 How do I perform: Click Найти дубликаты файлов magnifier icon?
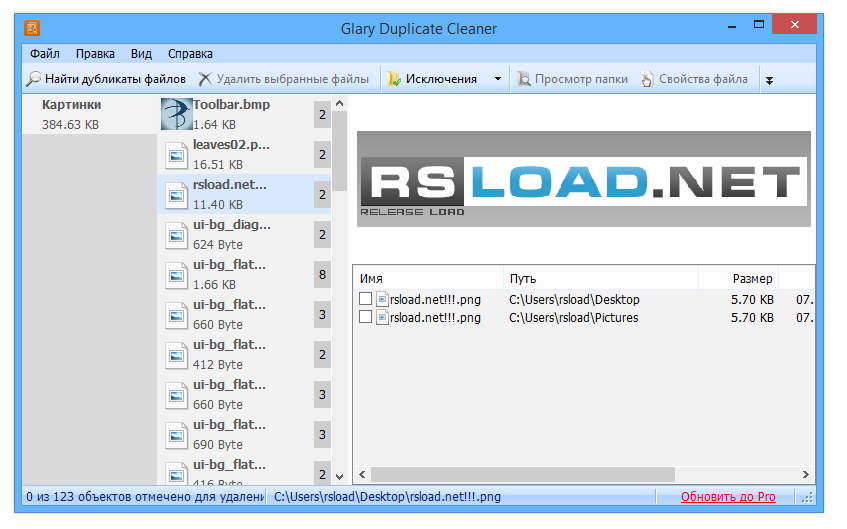pos(33,79)
